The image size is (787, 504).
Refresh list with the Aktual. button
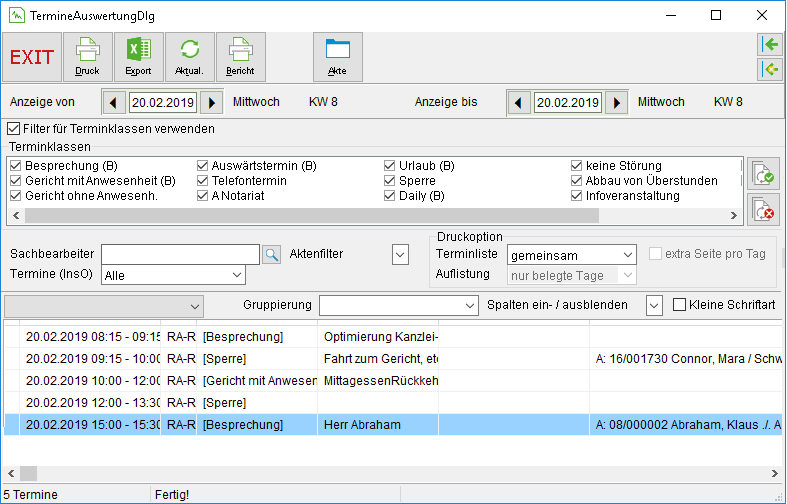[190, 57]
